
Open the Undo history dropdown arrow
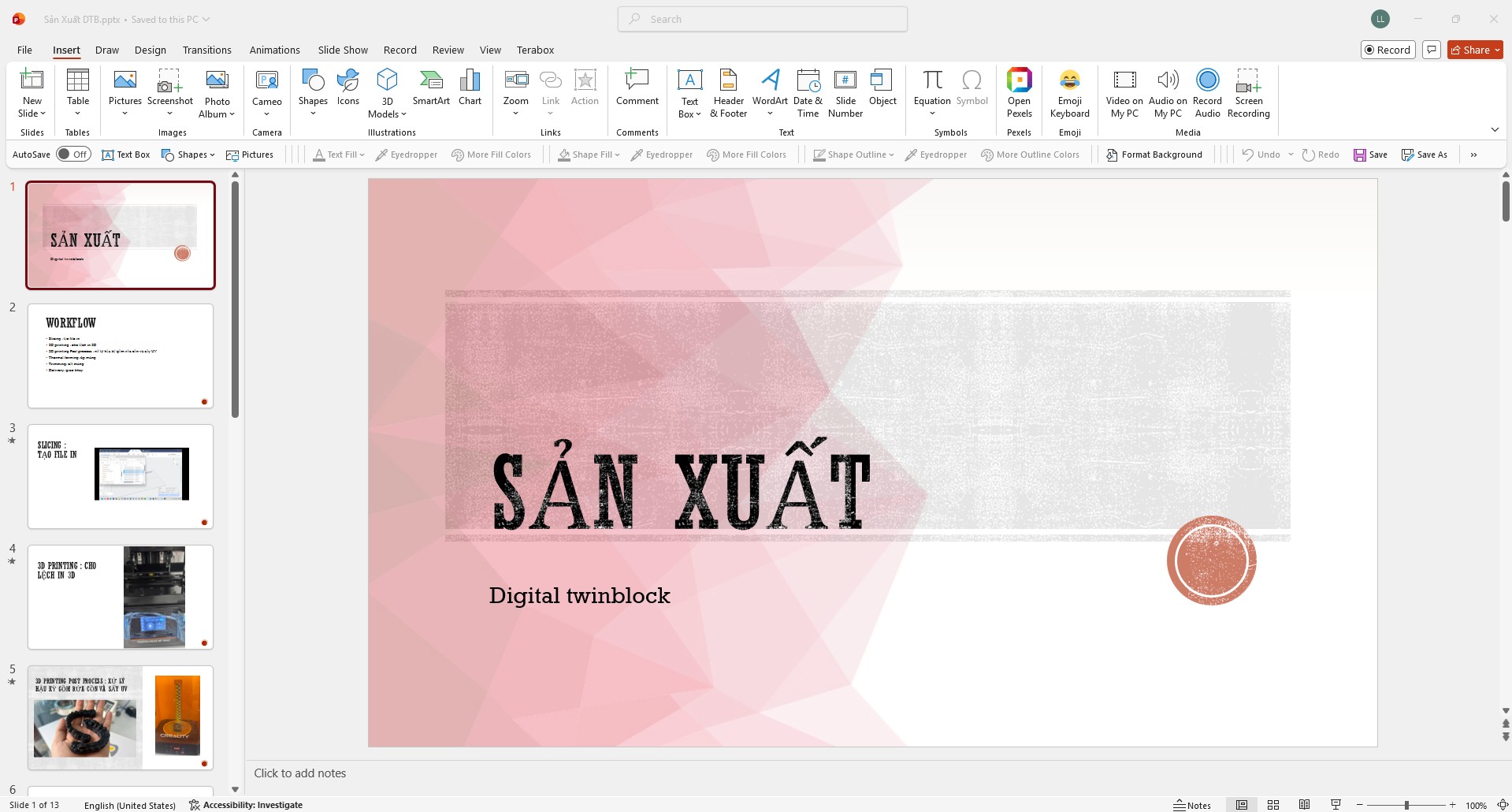click(x=1291, y=155)
